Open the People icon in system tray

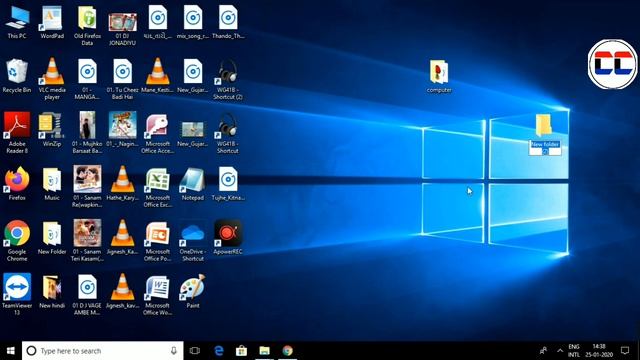543,351
